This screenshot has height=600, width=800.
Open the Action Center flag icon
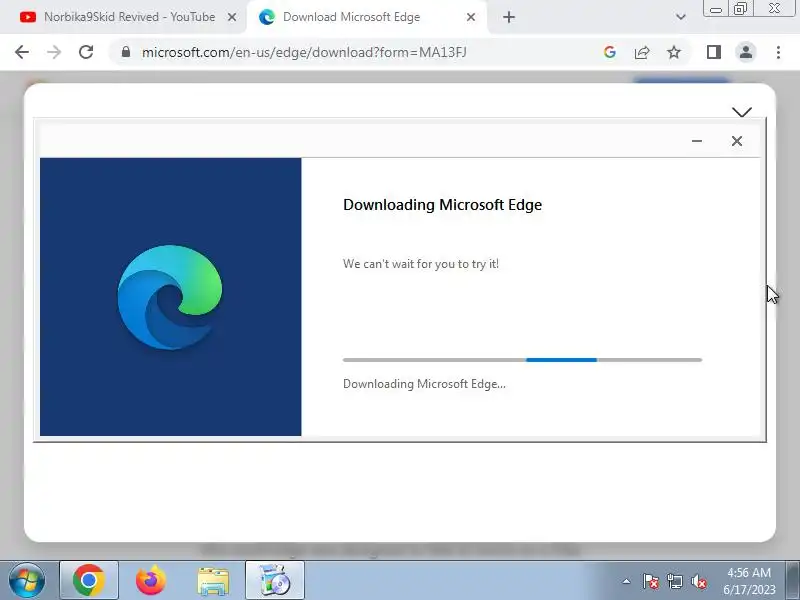(651, 581)
